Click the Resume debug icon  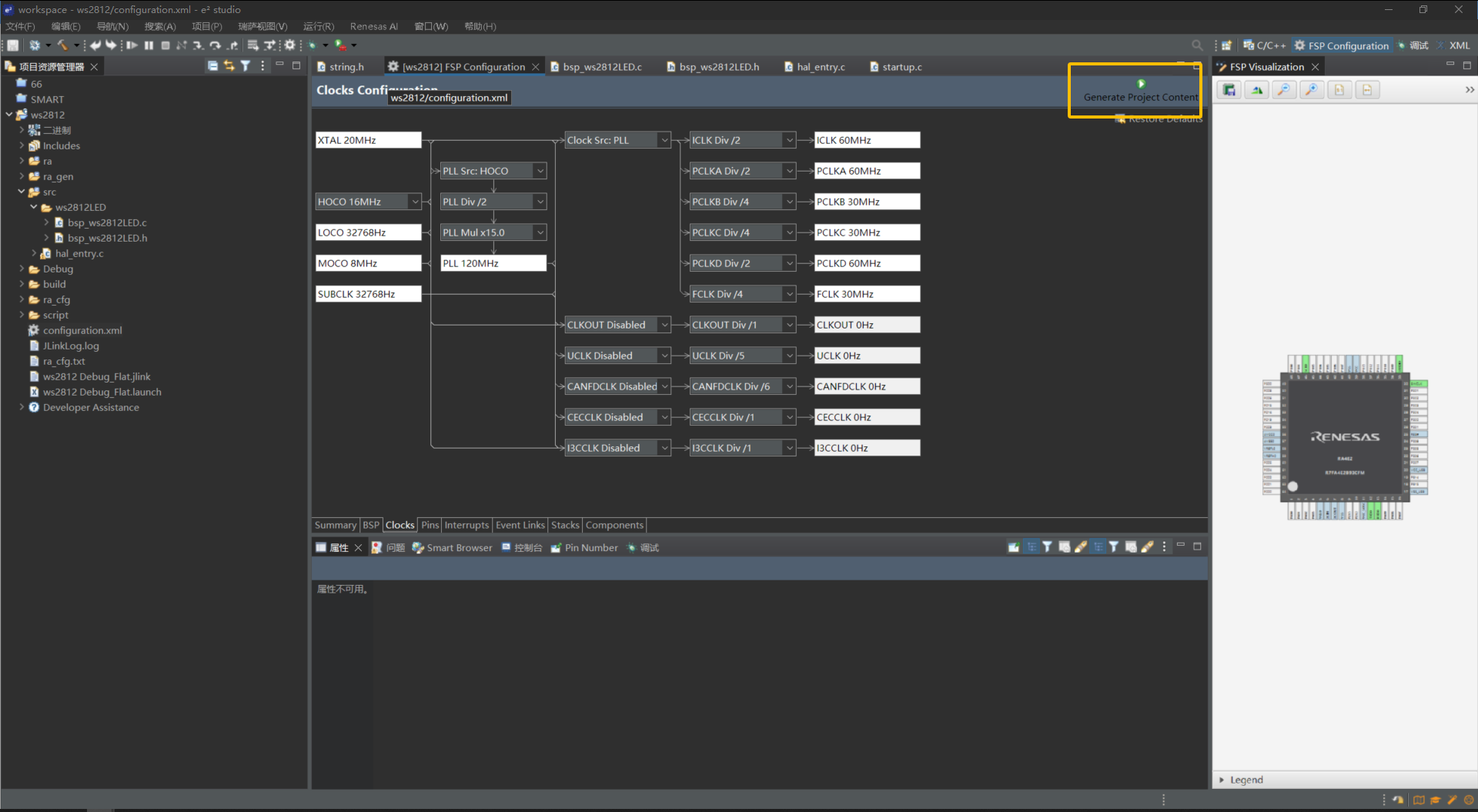click(132, 45)
